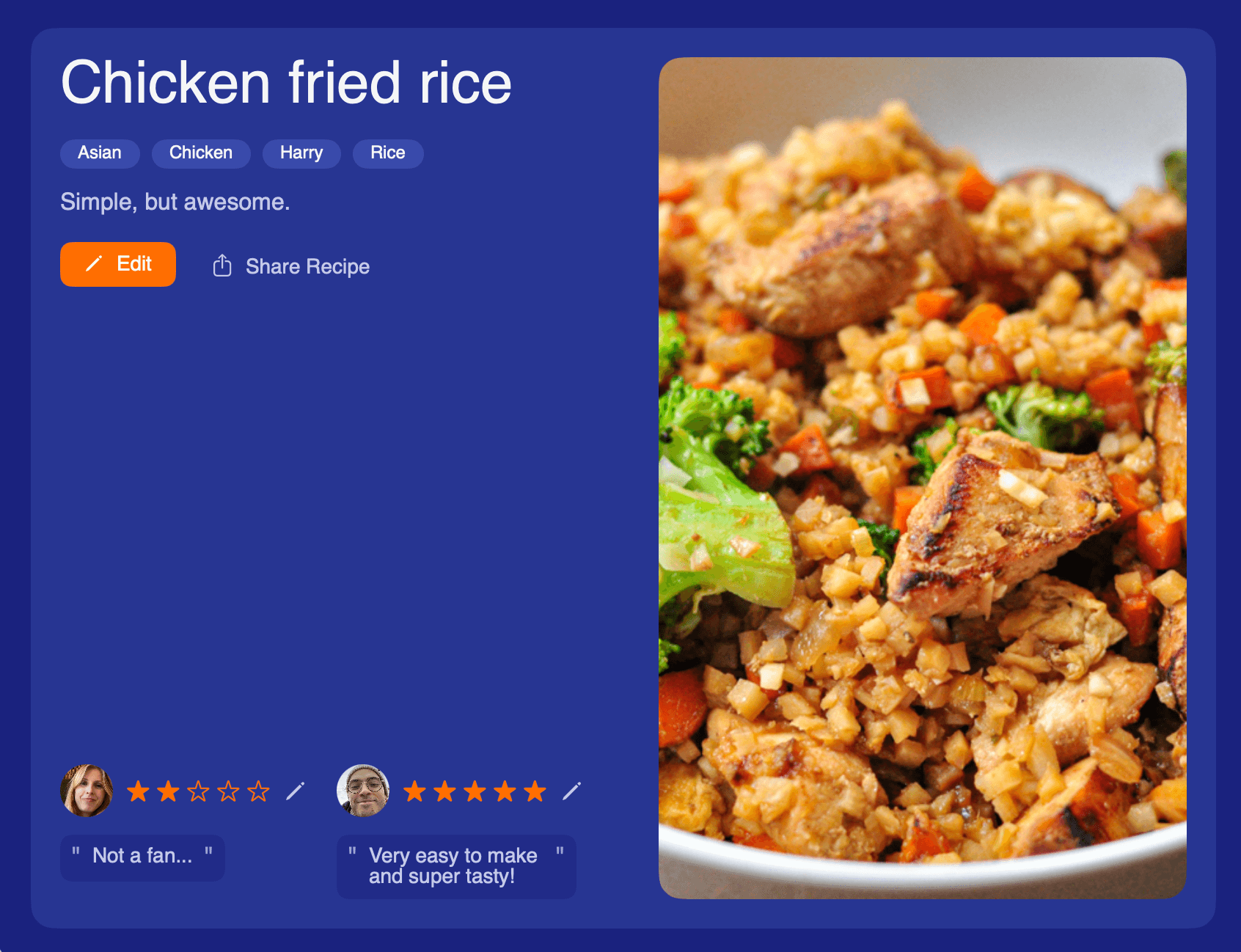
Task: Click the fifth filled star in the second review
Action: point(535,791)
